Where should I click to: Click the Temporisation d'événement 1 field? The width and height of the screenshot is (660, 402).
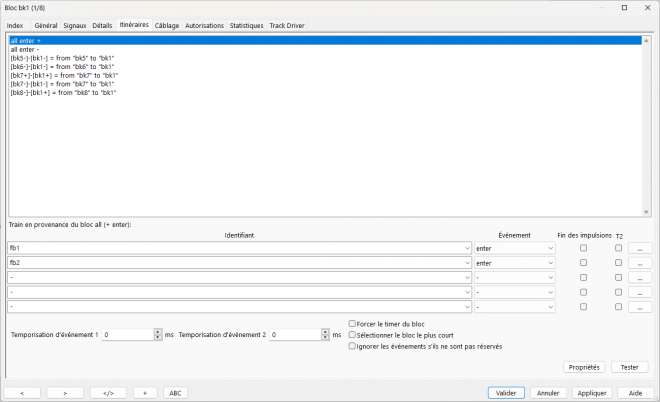pos(128,335)
